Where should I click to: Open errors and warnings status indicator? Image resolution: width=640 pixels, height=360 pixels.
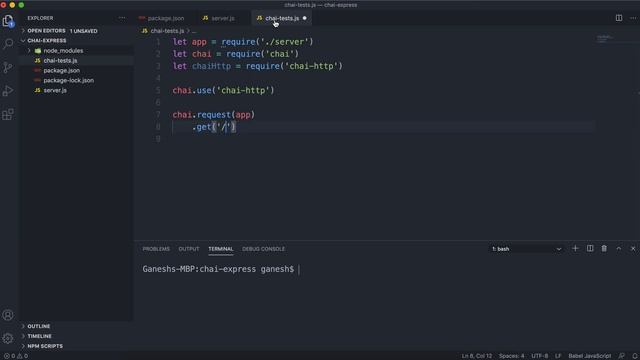point(16,356)
